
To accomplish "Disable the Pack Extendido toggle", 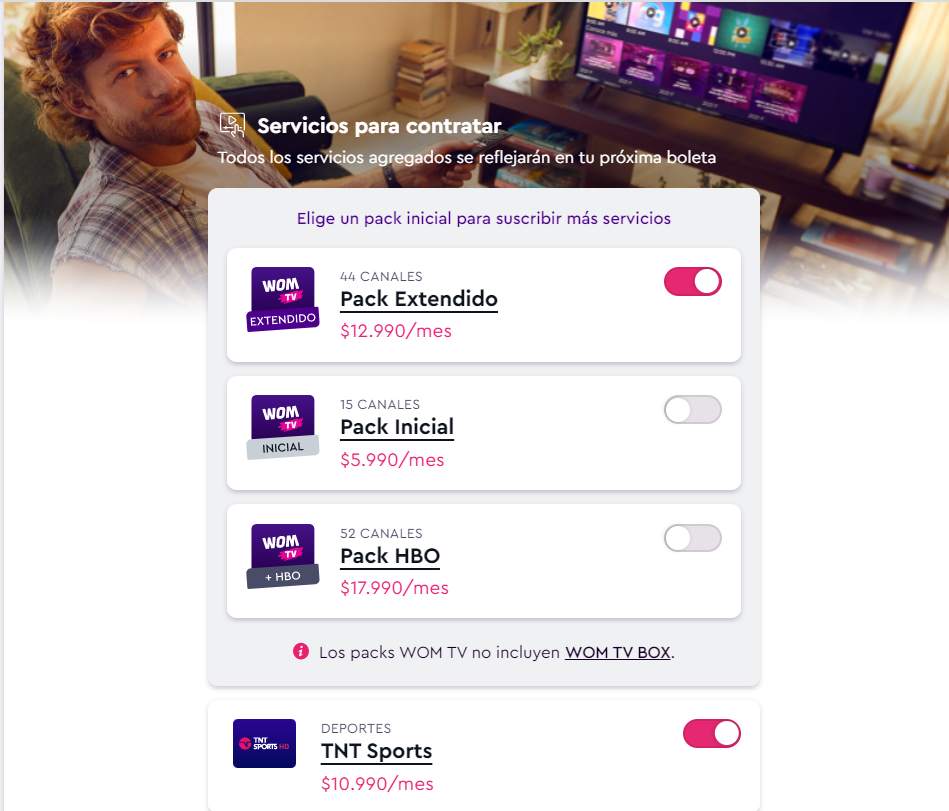I will [x=693, y=282].
